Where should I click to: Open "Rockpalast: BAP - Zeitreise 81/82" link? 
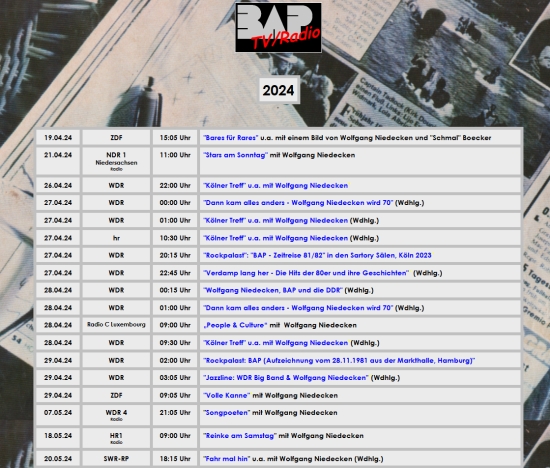point(317,255)
